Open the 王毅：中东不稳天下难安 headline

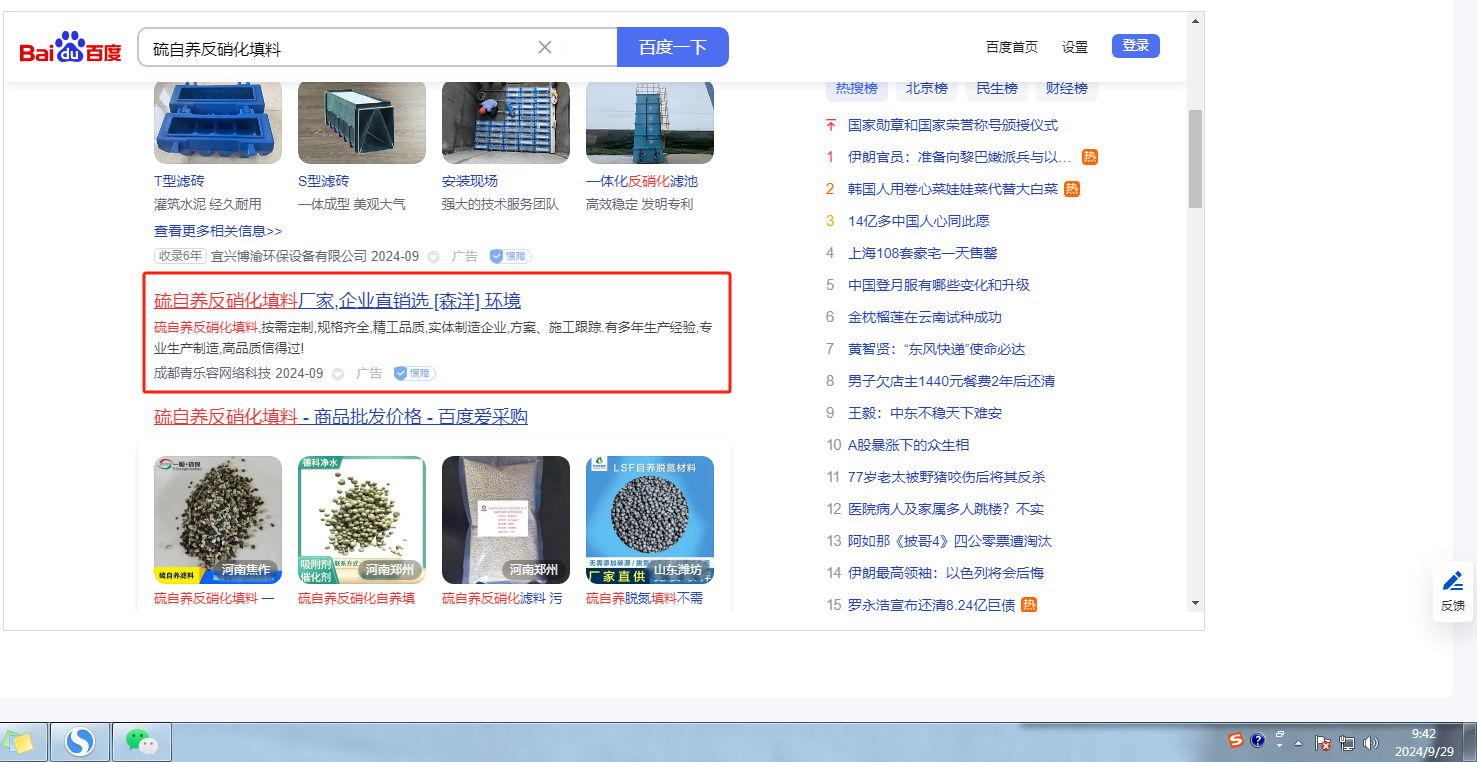point(925,413)
